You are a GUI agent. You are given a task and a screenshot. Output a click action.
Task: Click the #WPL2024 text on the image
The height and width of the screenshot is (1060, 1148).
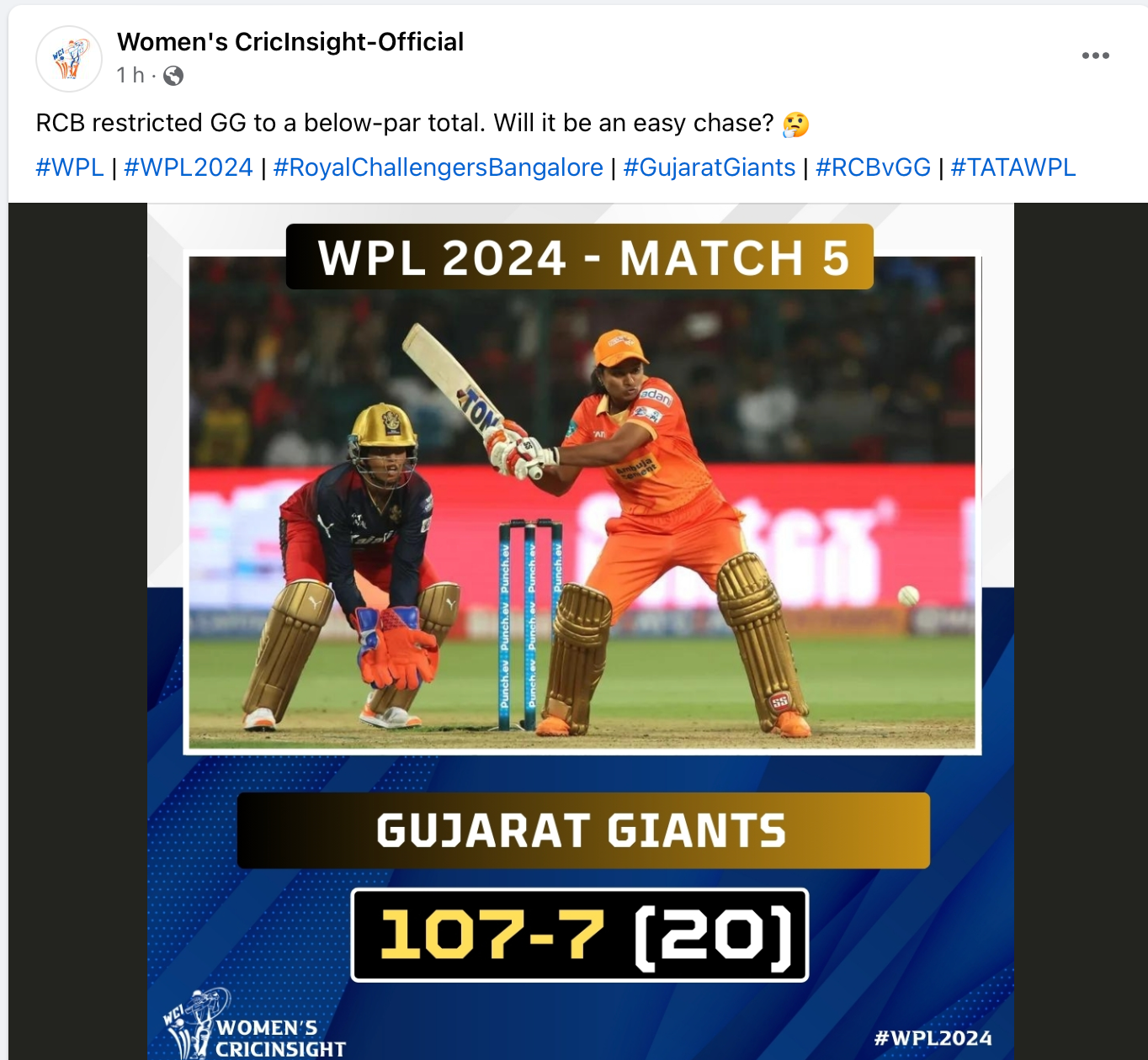pyautogui.click(x=933, y=1038)
